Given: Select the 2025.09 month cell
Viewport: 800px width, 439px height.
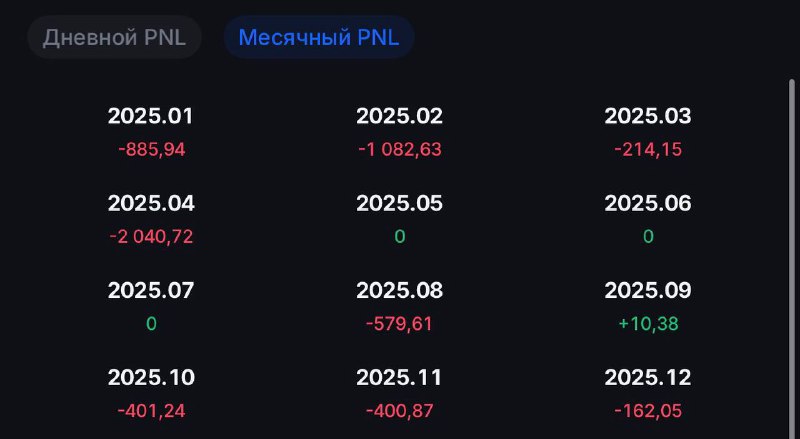Looking at the screenshot, I should 648,307.
